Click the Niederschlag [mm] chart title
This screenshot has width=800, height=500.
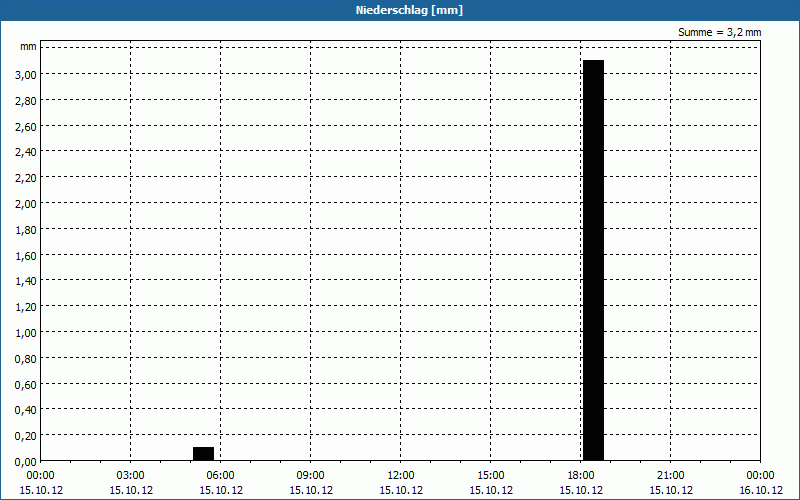point(409,10)
